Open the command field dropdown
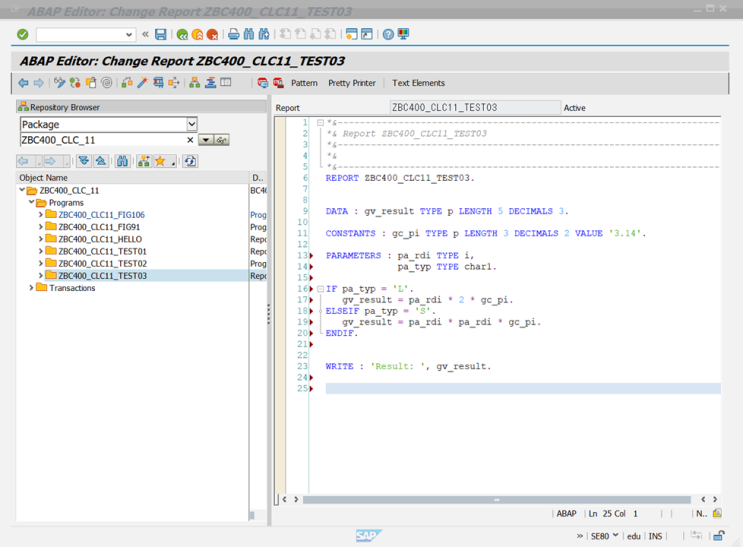Viewport: 743px width, 547px height. (129, 34)
